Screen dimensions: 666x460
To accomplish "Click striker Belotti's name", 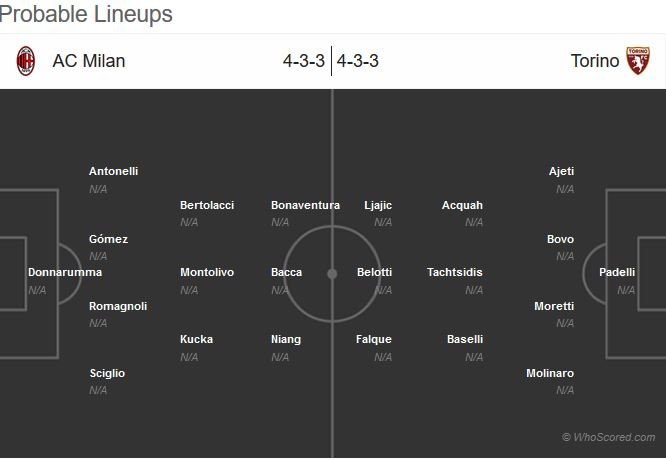I will [x=374, y=272].
